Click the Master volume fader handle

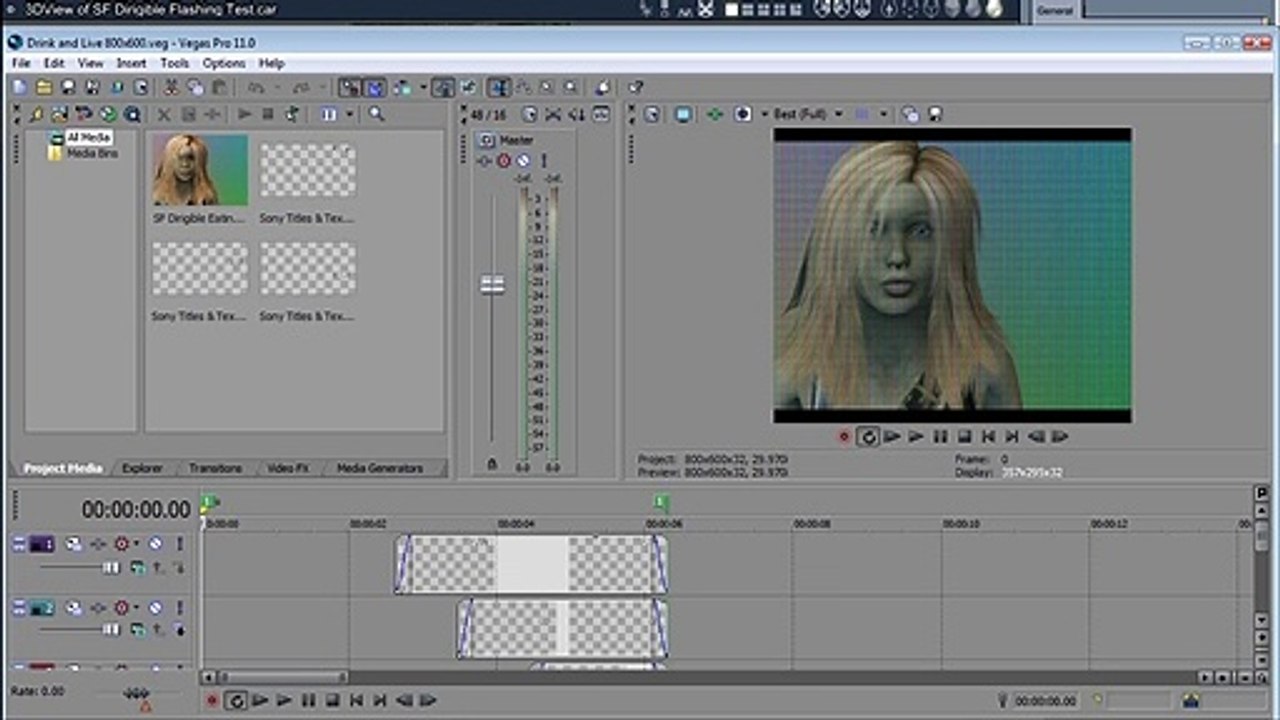click(491, 285)
